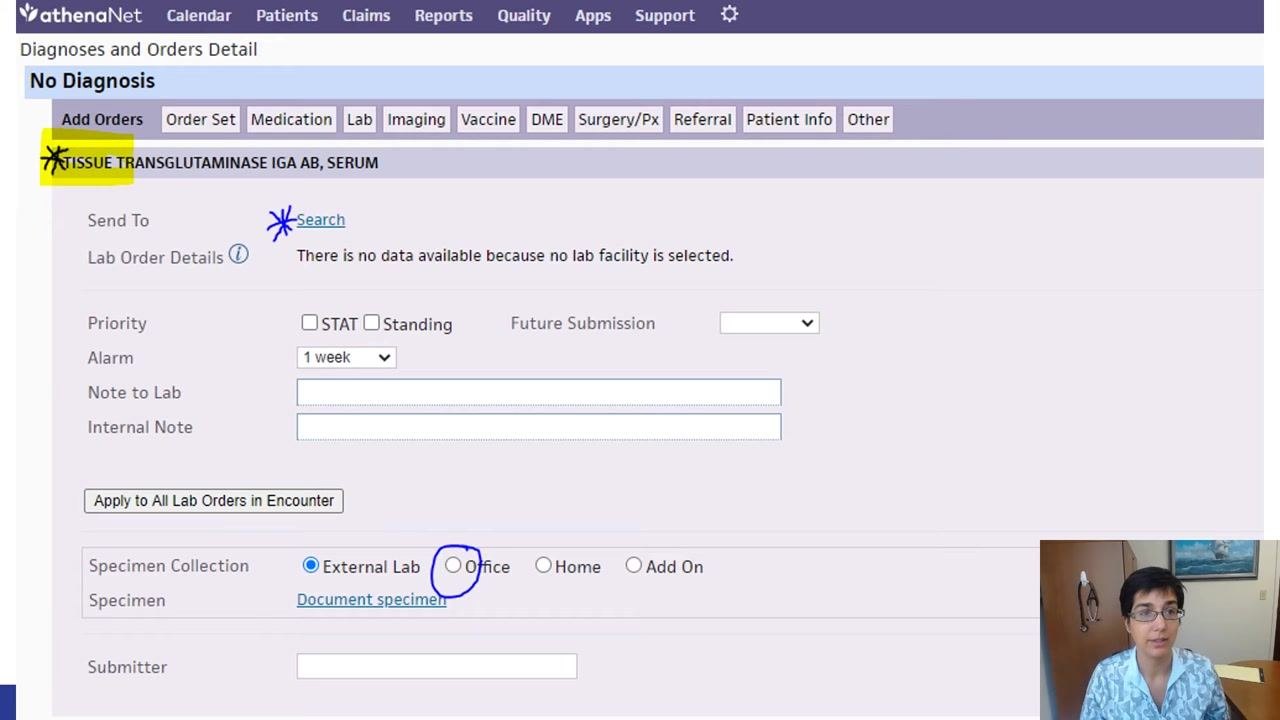Screen dimensions: 1280x720
Task: Switch to the Order Set tab
Action: tap(201, 119)
